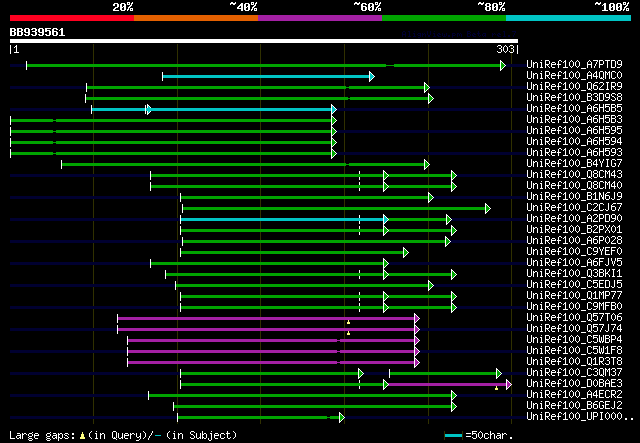Open hit UniRef100_C5EDJ5
The width and height of the screenshot is (640, 443).
point(574,285)
